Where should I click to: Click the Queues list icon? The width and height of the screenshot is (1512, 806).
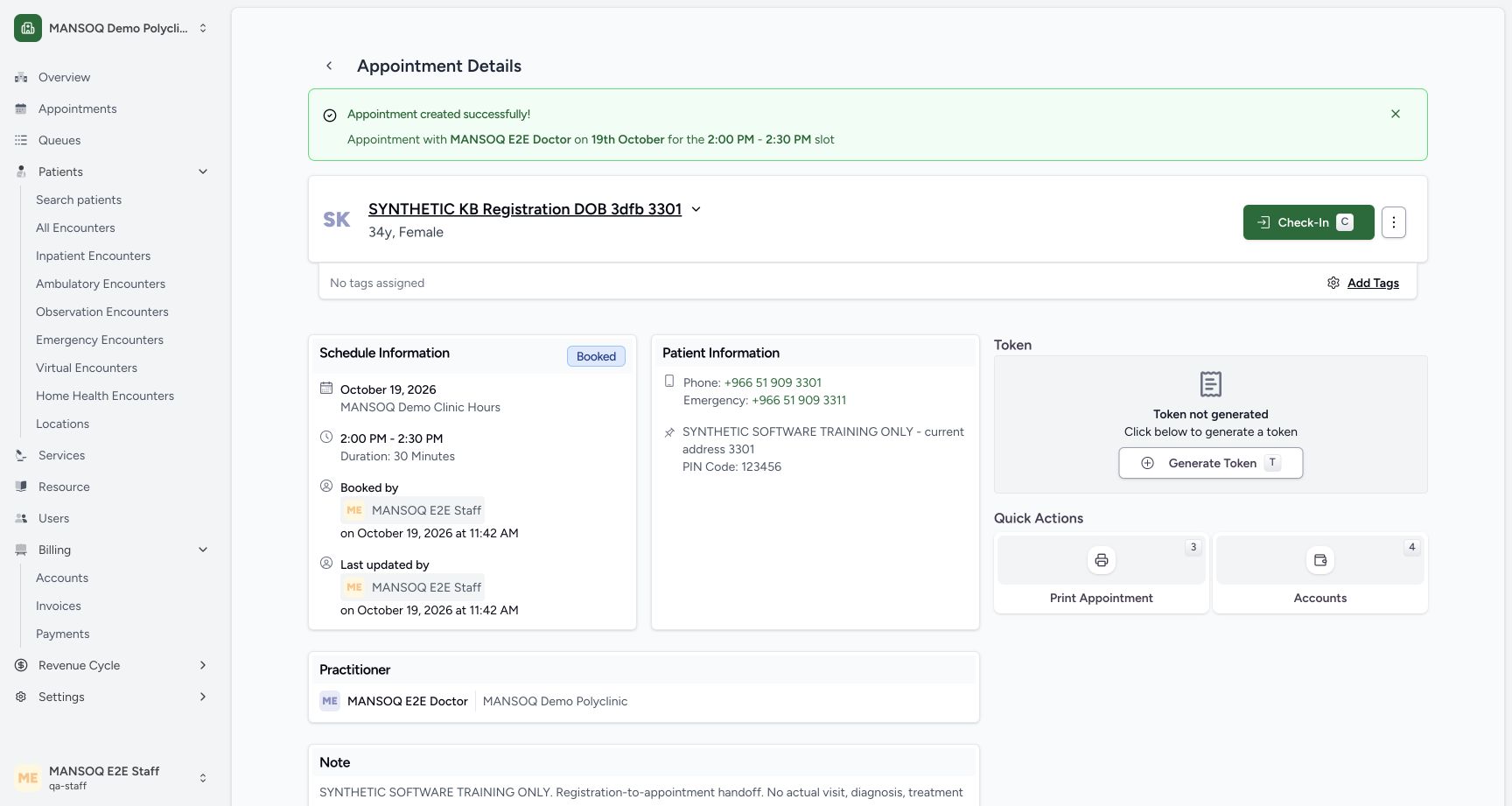pos(21,140)
